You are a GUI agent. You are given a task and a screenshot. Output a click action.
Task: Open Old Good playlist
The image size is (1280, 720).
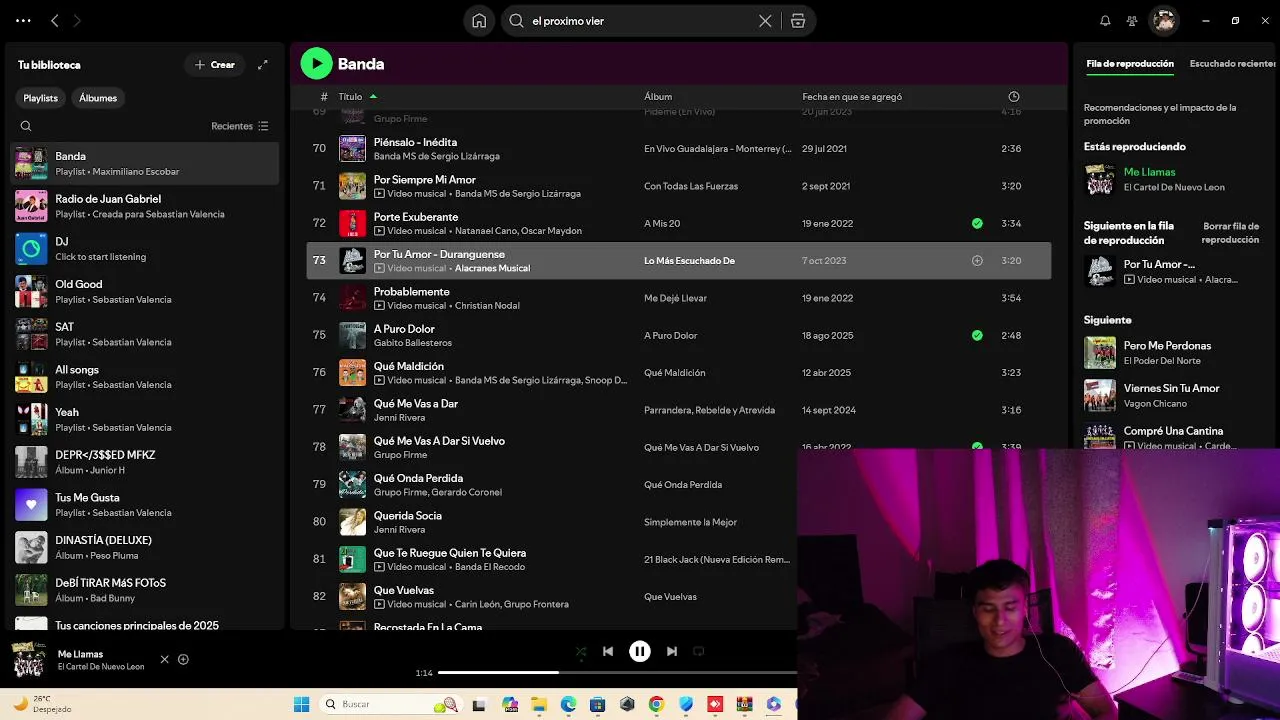(145, 291)
